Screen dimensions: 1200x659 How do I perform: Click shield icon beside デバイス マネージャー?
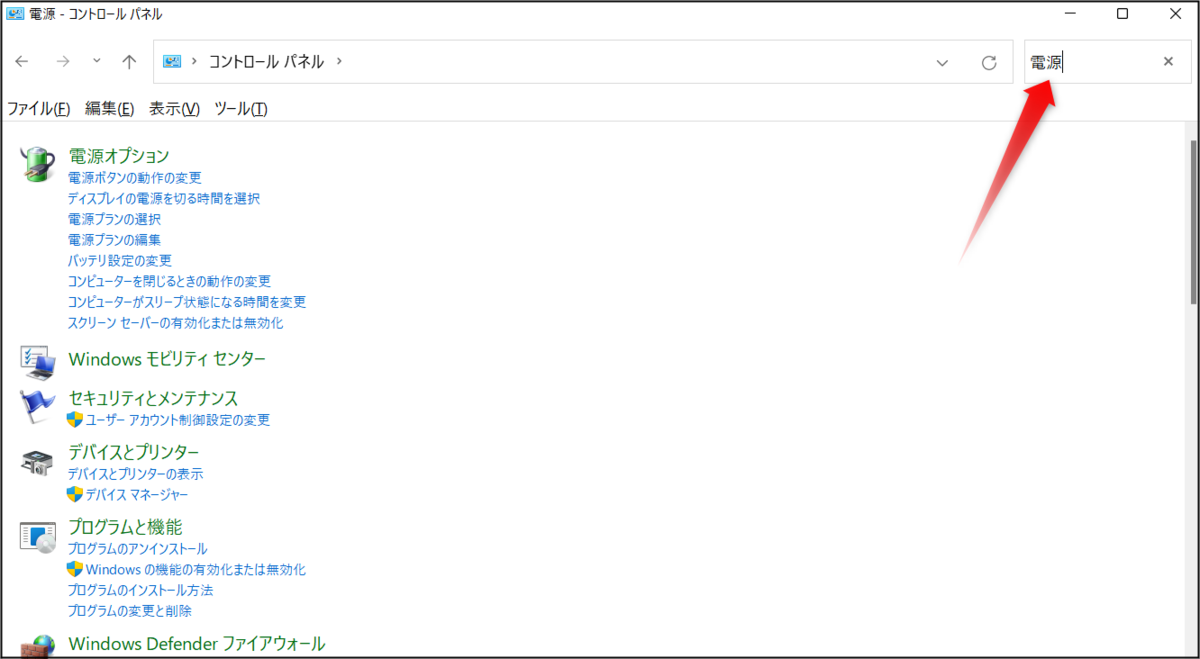[x=75, y=494]
